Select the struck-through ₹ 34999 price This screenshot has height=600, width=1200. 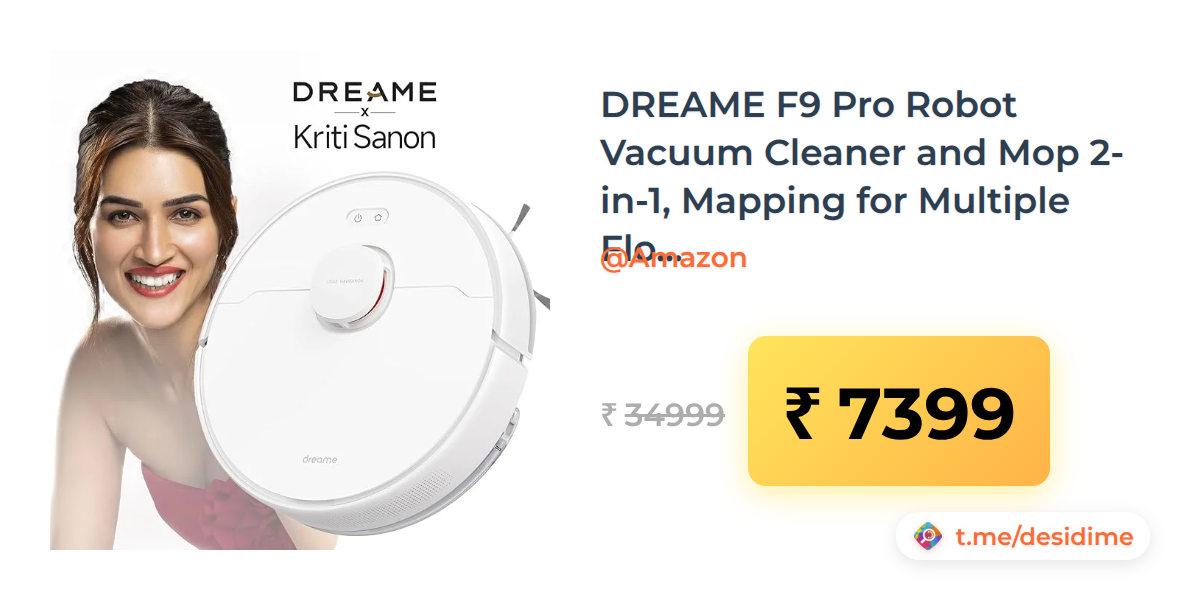click(x=663, y=414)
